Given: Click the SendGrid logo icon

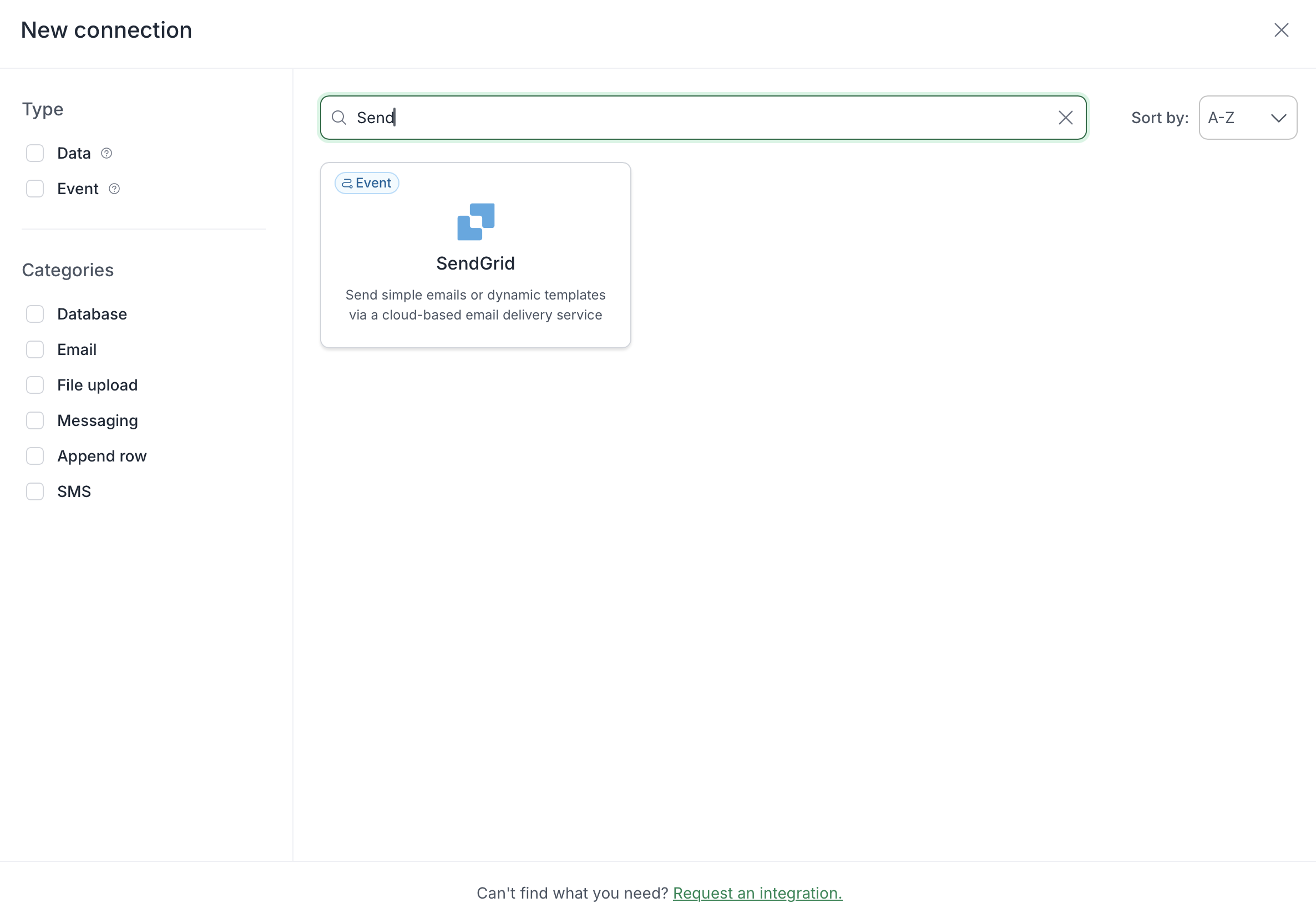Looking at the screenshot, I should tap(475, 222).
